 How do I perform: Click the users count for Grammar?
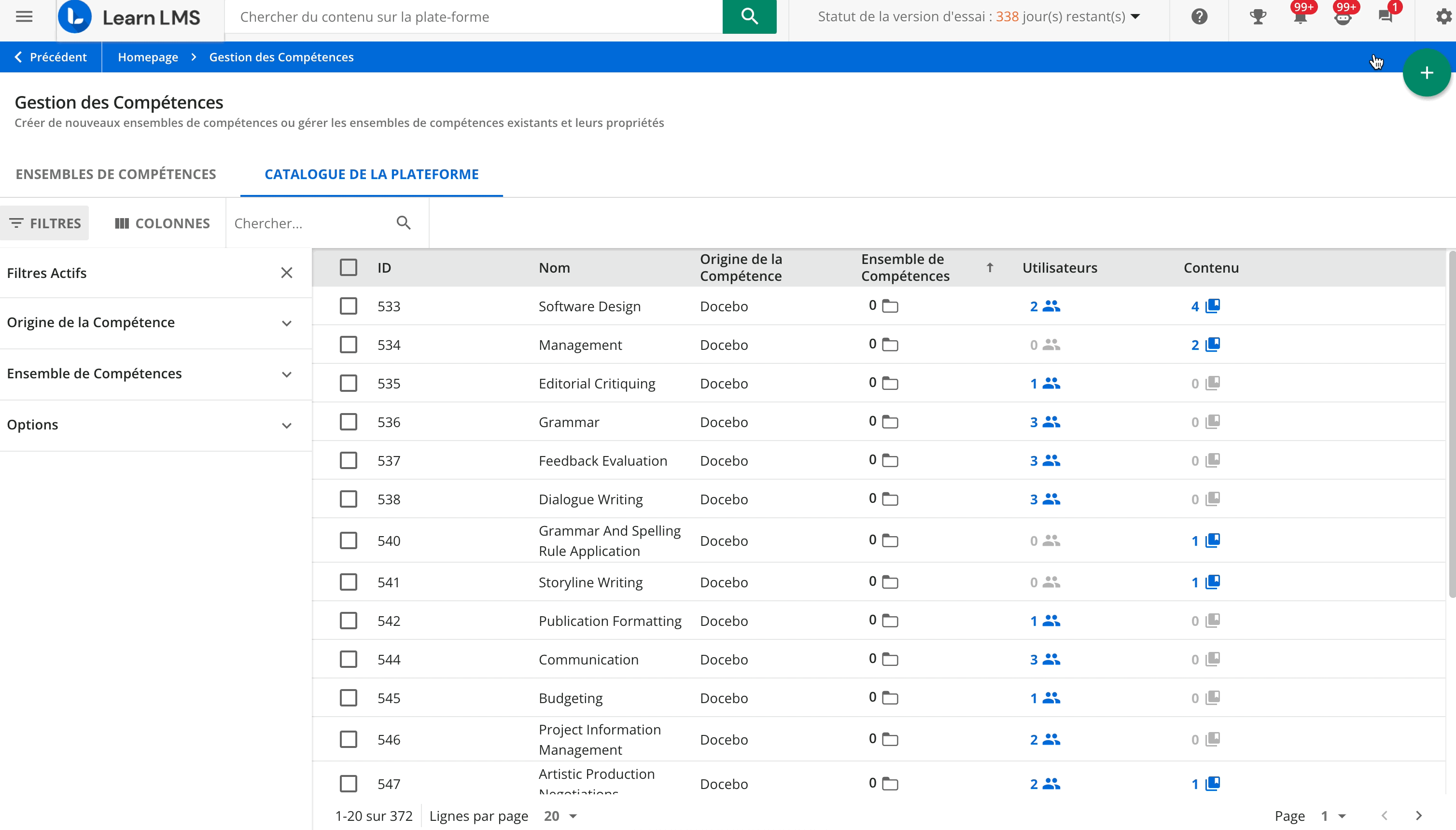click(x=1034, y=422)
